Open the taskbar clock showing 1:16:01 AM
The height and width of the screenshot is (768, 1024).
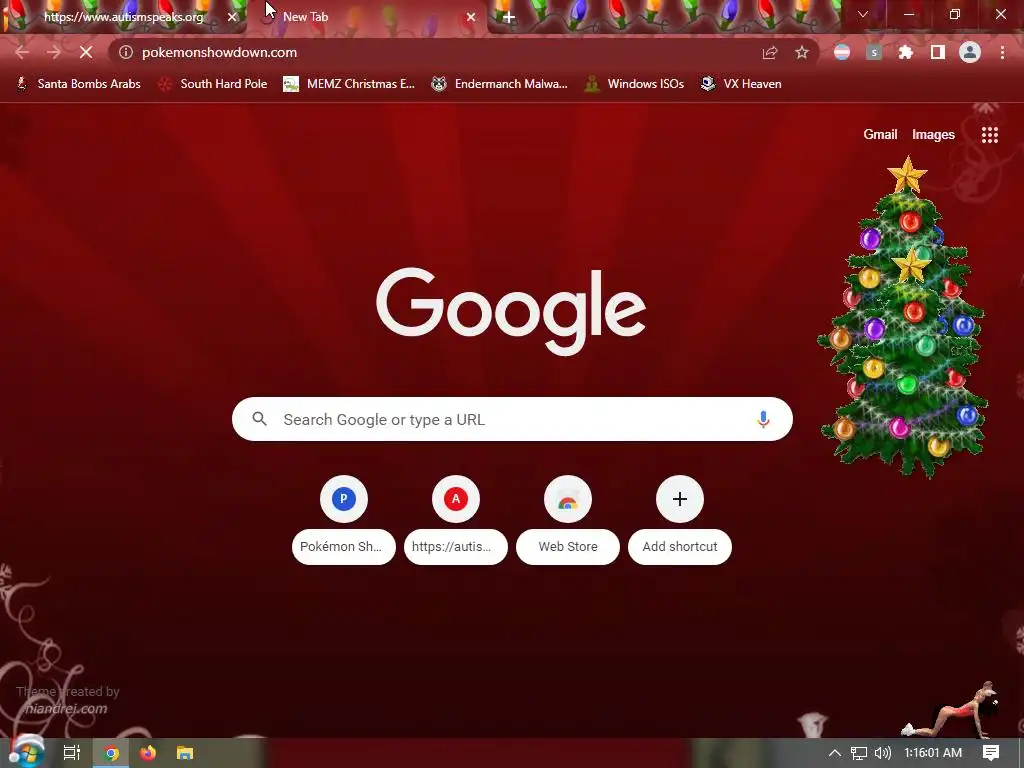pyautogui.click(x=933, y=753)
